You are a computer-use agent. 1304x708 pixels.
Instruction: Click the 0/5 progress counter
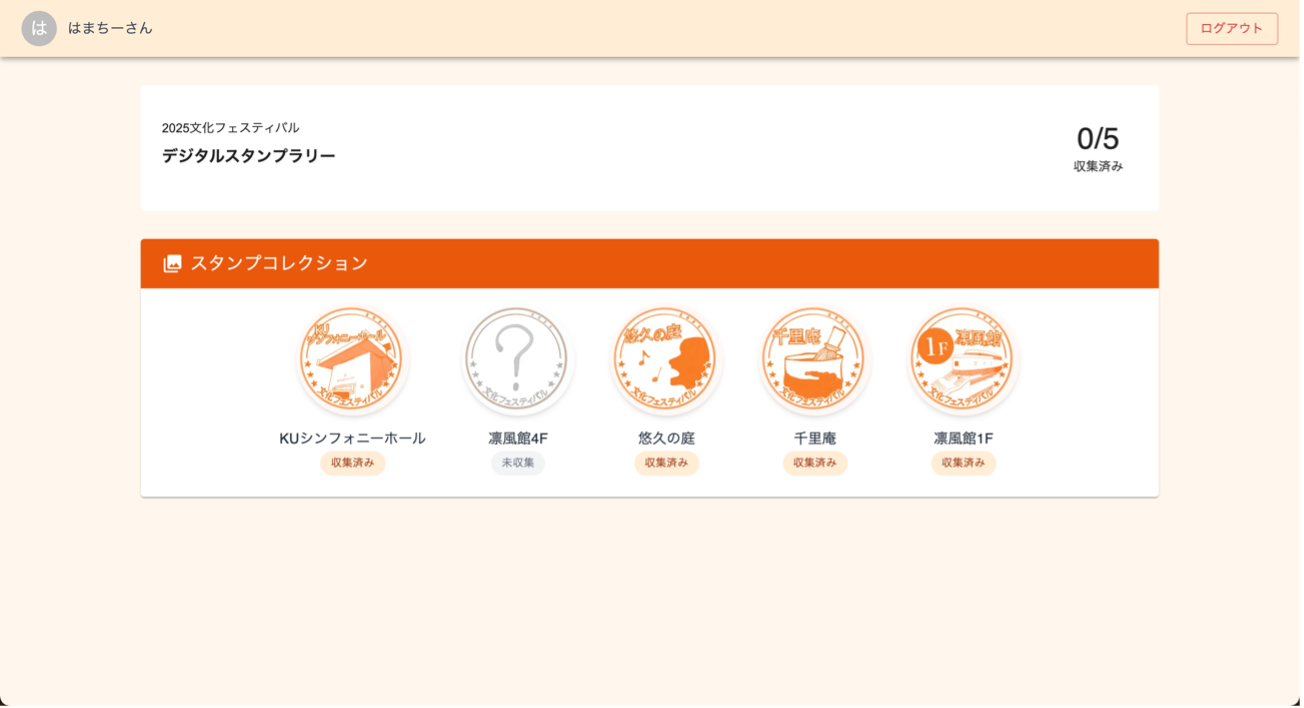[1098, 138]
